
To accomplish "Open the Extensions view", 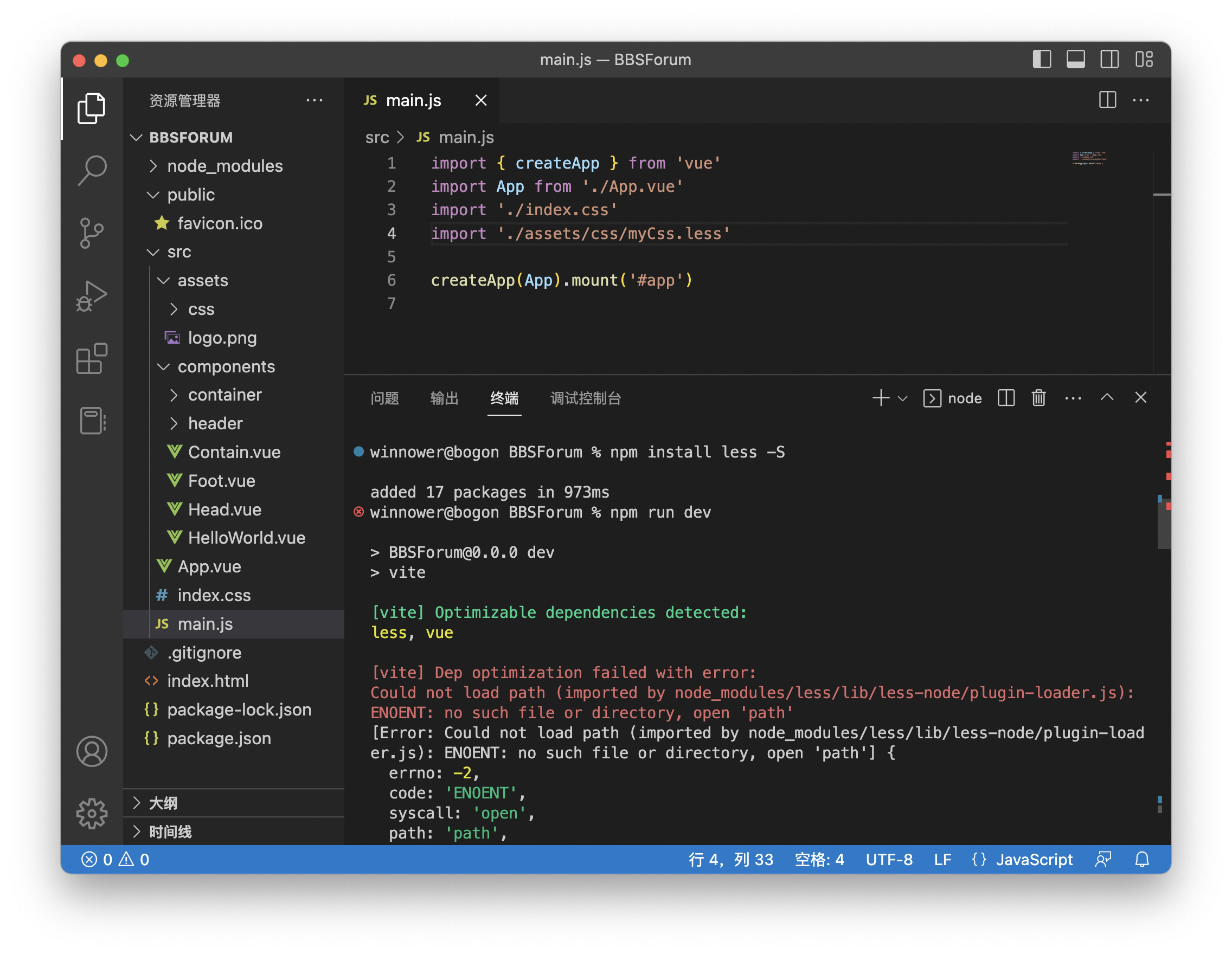I will tap(92, 359).
